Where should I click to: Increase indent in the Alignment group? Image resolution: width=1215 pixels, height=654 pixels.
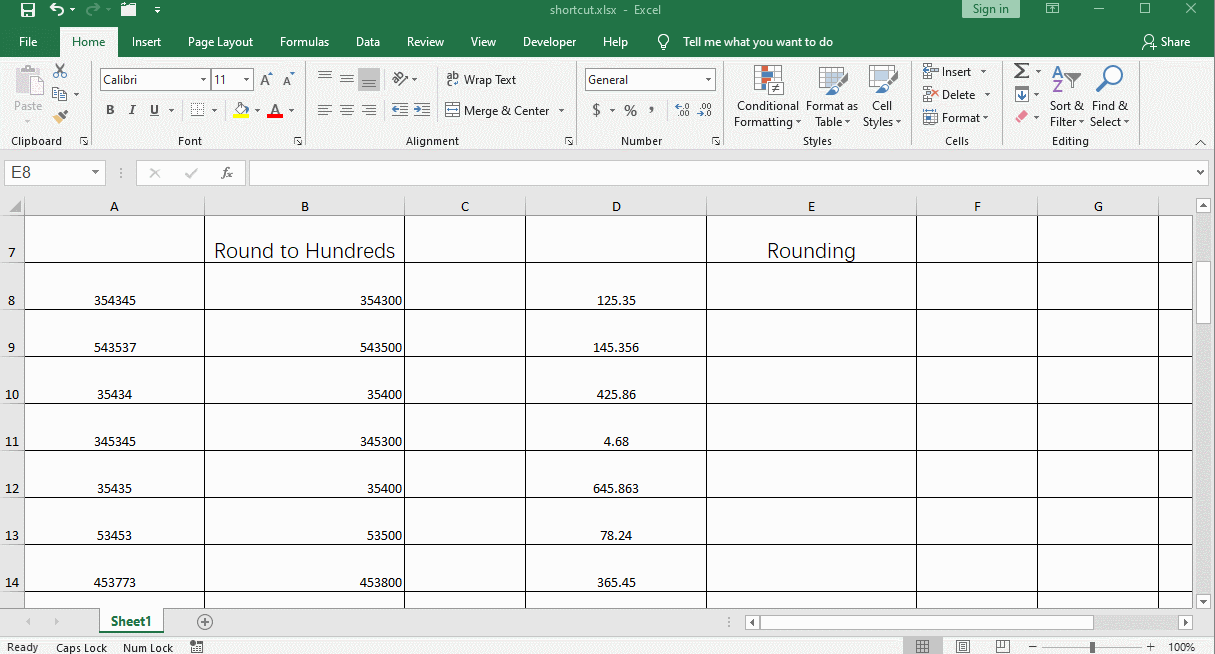coord(422,110)
